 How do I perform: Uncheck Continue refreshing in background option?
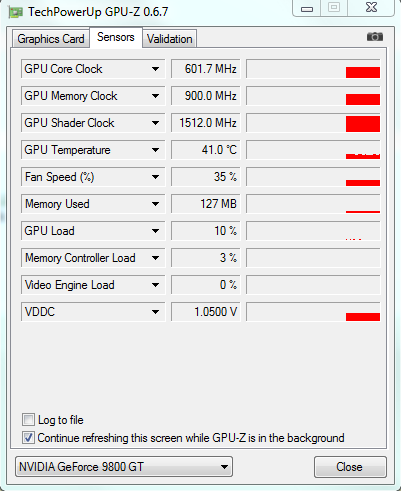point(28,438)
